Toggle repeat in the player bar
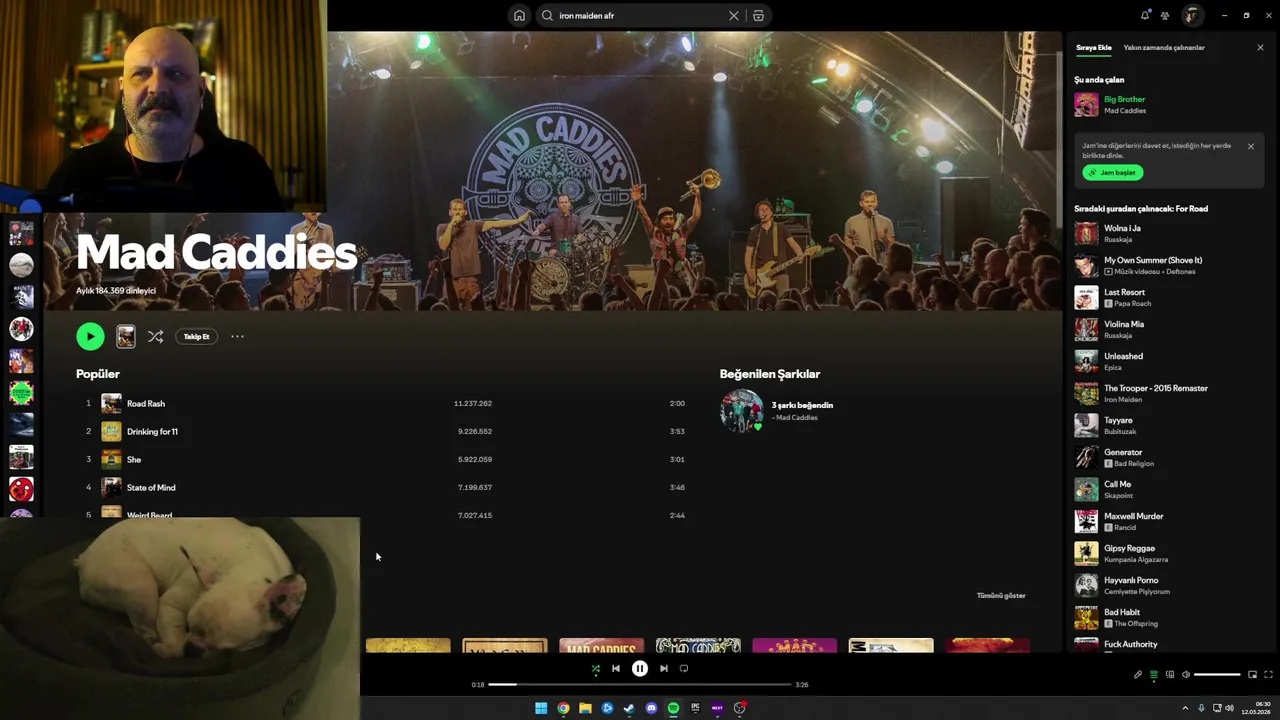The width and height of the screenshot is (1280, 720). (x=684, y=668)
